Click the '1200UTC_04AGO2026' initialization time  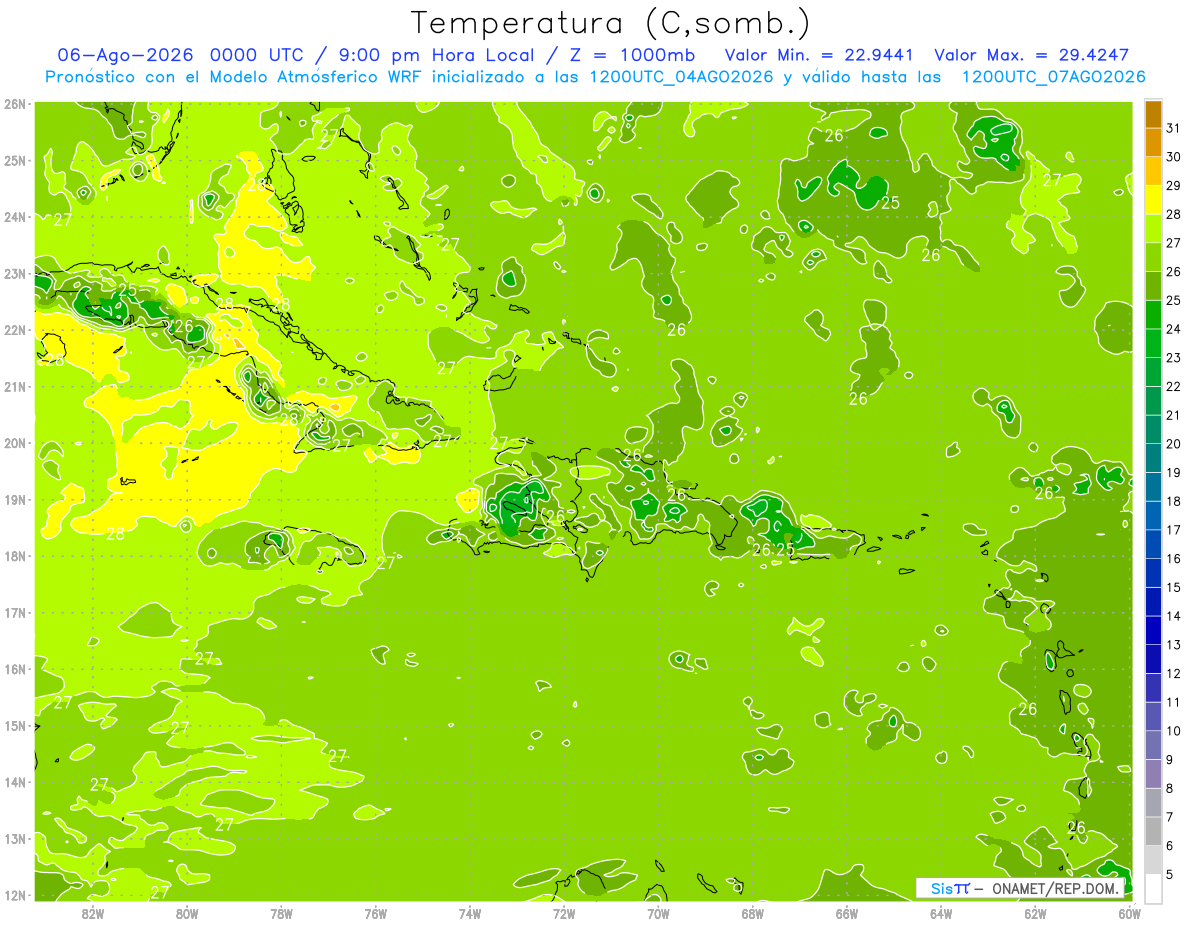tap(681, 77)
